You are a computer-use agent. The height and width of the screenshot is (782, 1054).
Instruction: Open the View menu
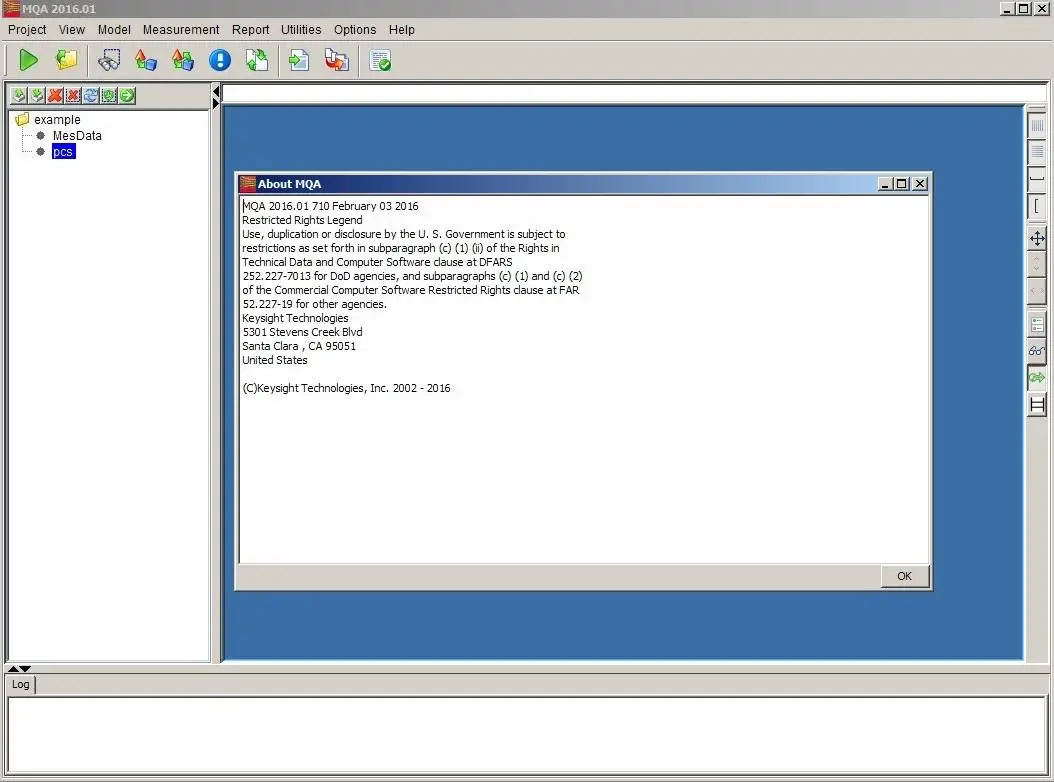pyautogui.click(x=71, y=30)
